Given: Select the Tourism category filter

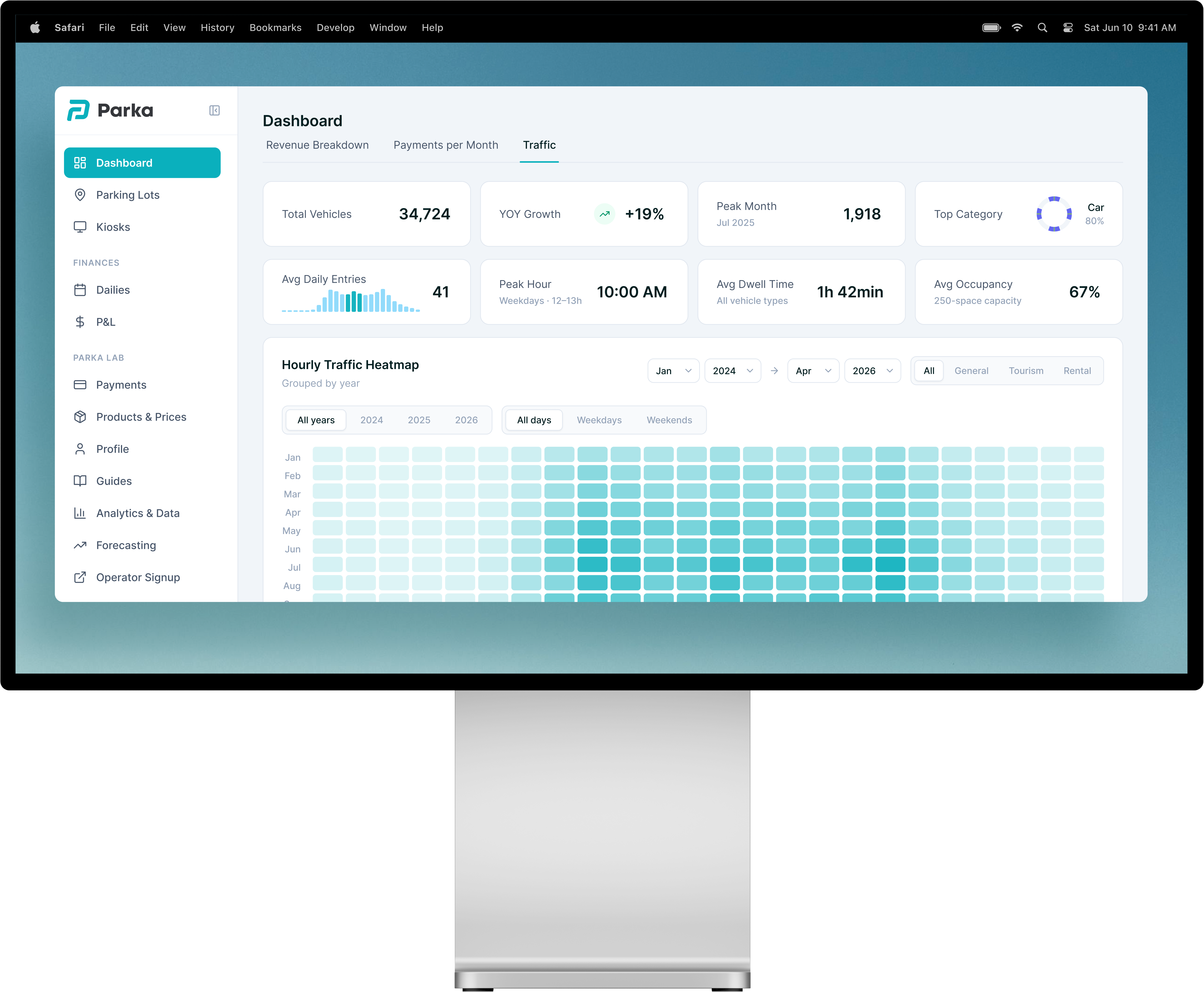Looking at the screenshot, I should 1026,371.
